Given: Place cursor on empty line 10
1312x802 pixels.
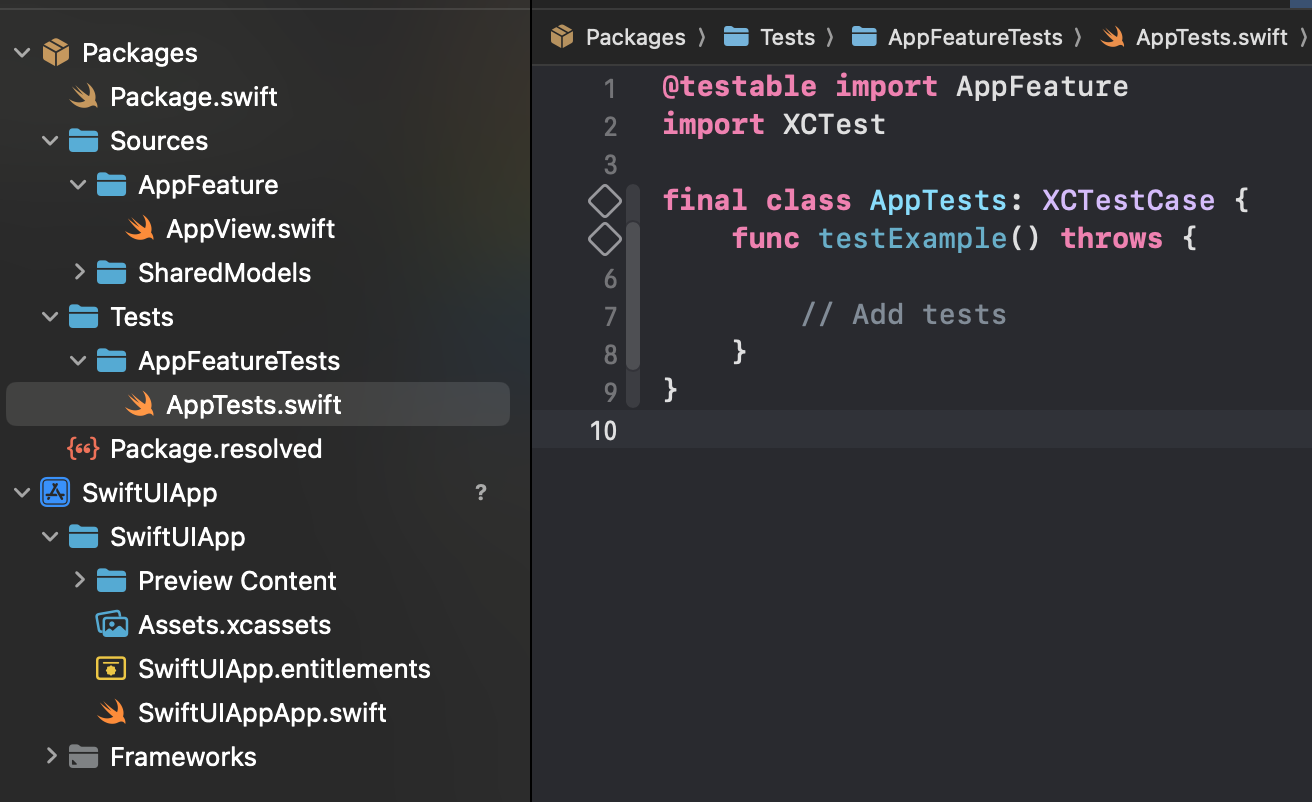Looking at the screenshot, I should pyautogui.click(x=900, y=431).
